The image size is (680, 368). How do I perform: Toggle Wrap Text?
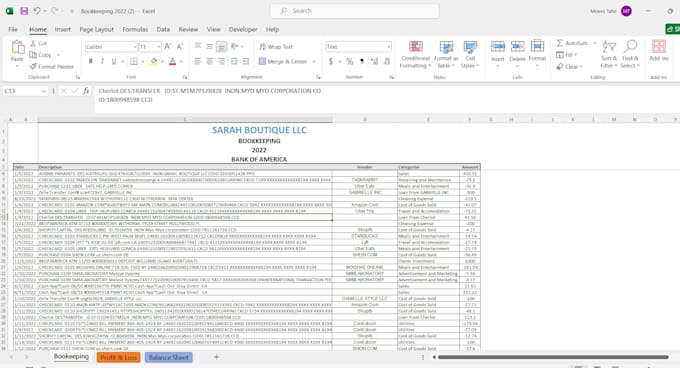click(x=276, y=47)
